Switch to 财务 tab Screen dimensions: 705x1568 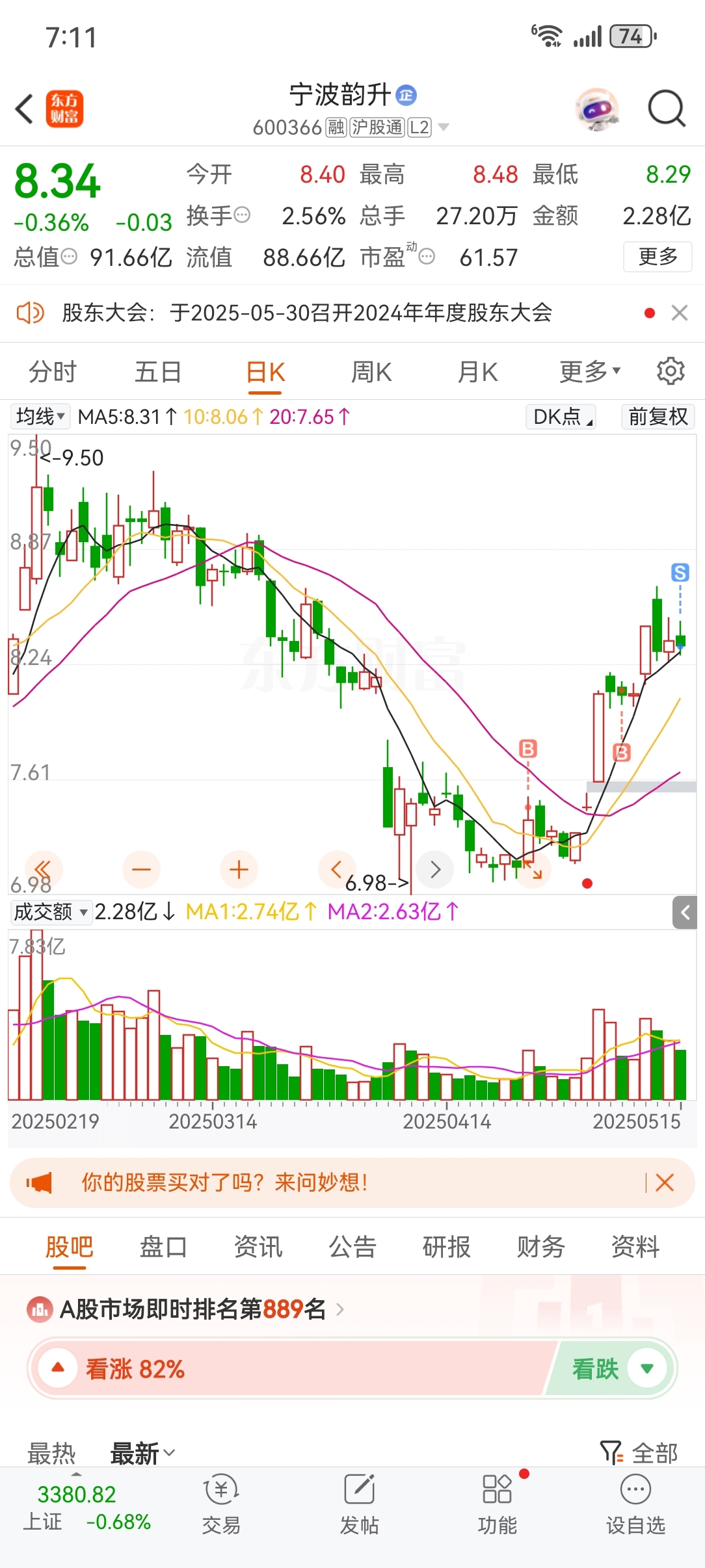(541, 1247)
